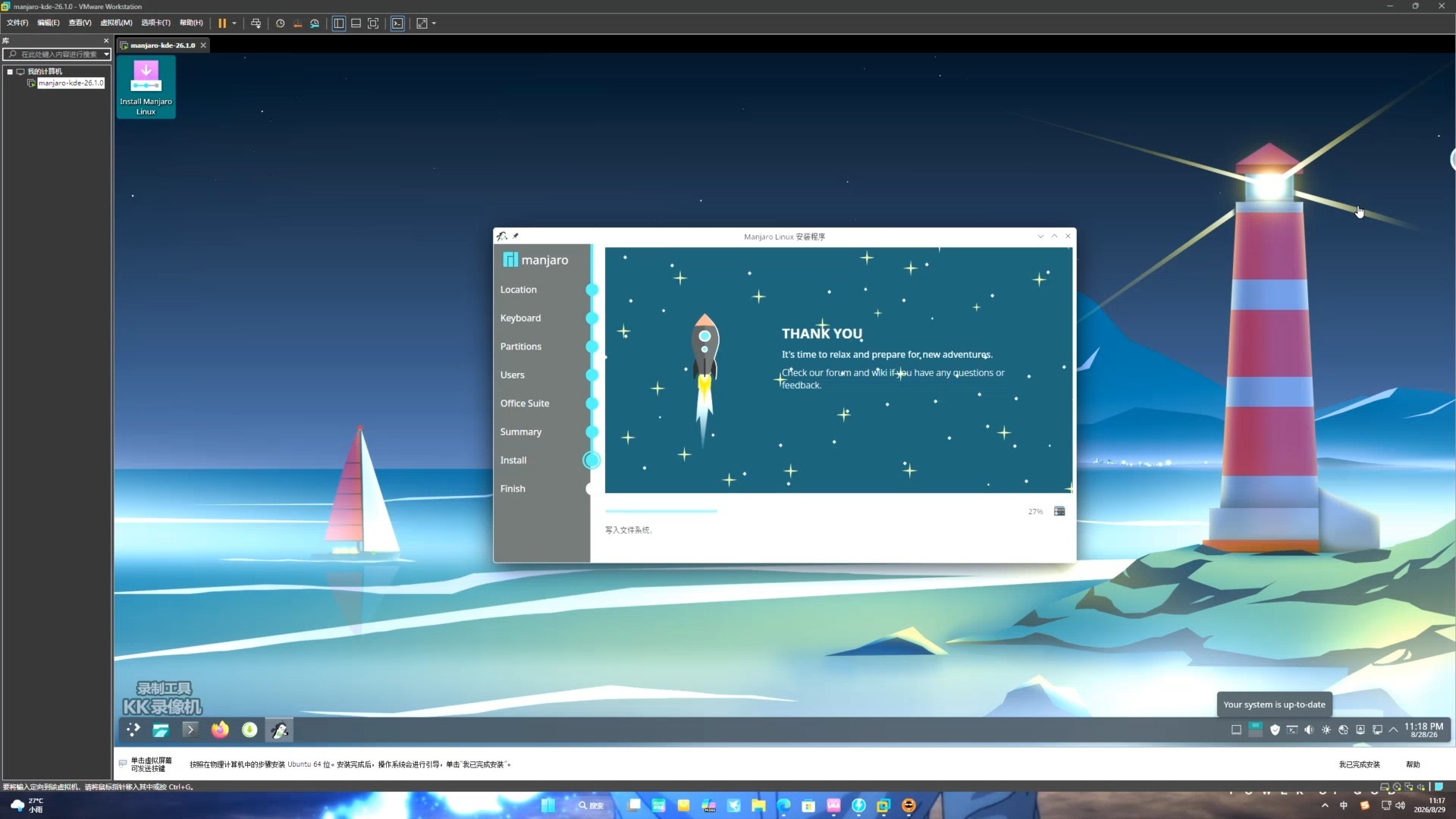The image size is (1456, 819).
Task: Click the 帮助 link in the hint bar
Action: click(1413, 764)
